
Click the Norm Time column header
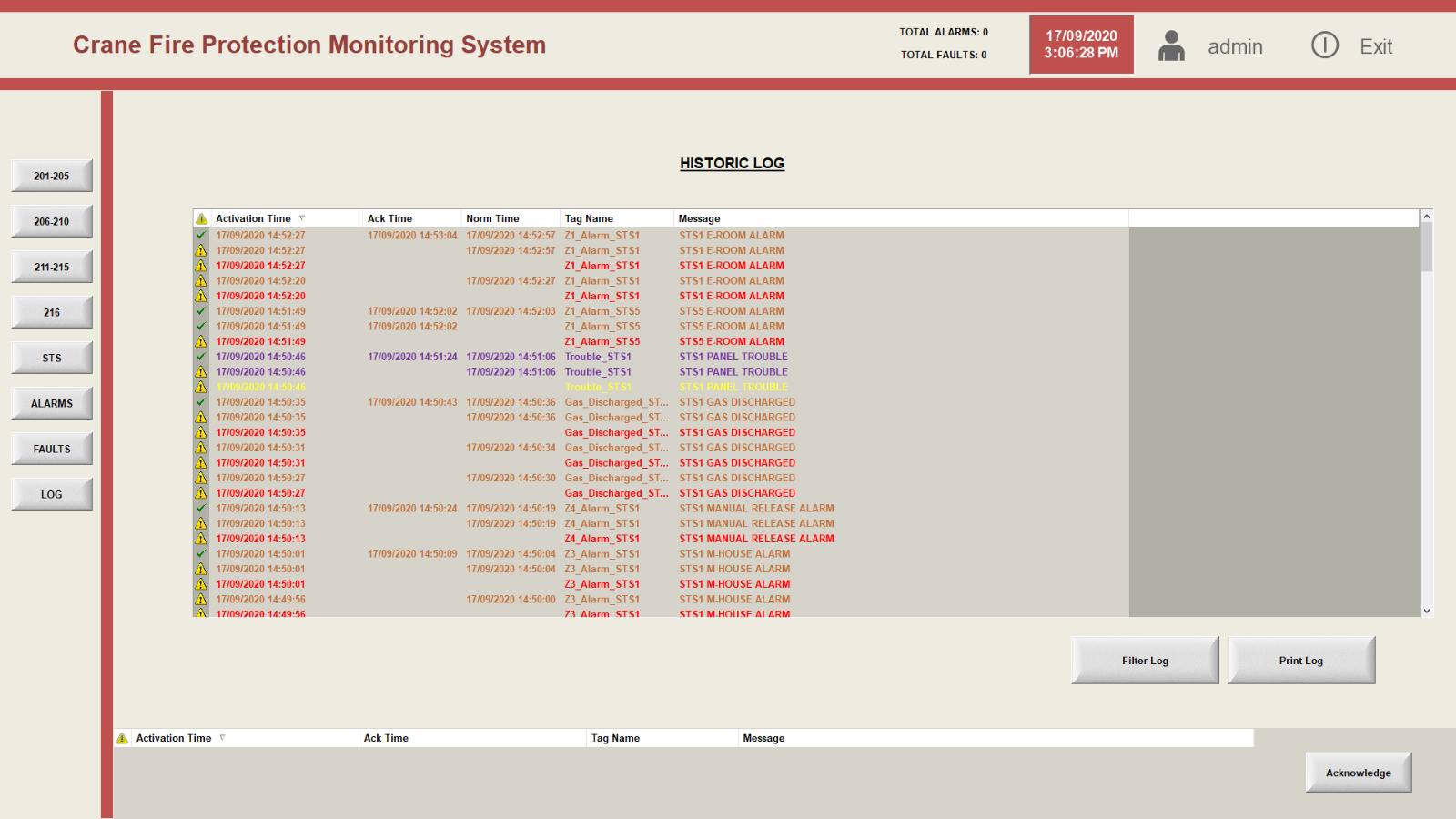click(x=511, y=218)
